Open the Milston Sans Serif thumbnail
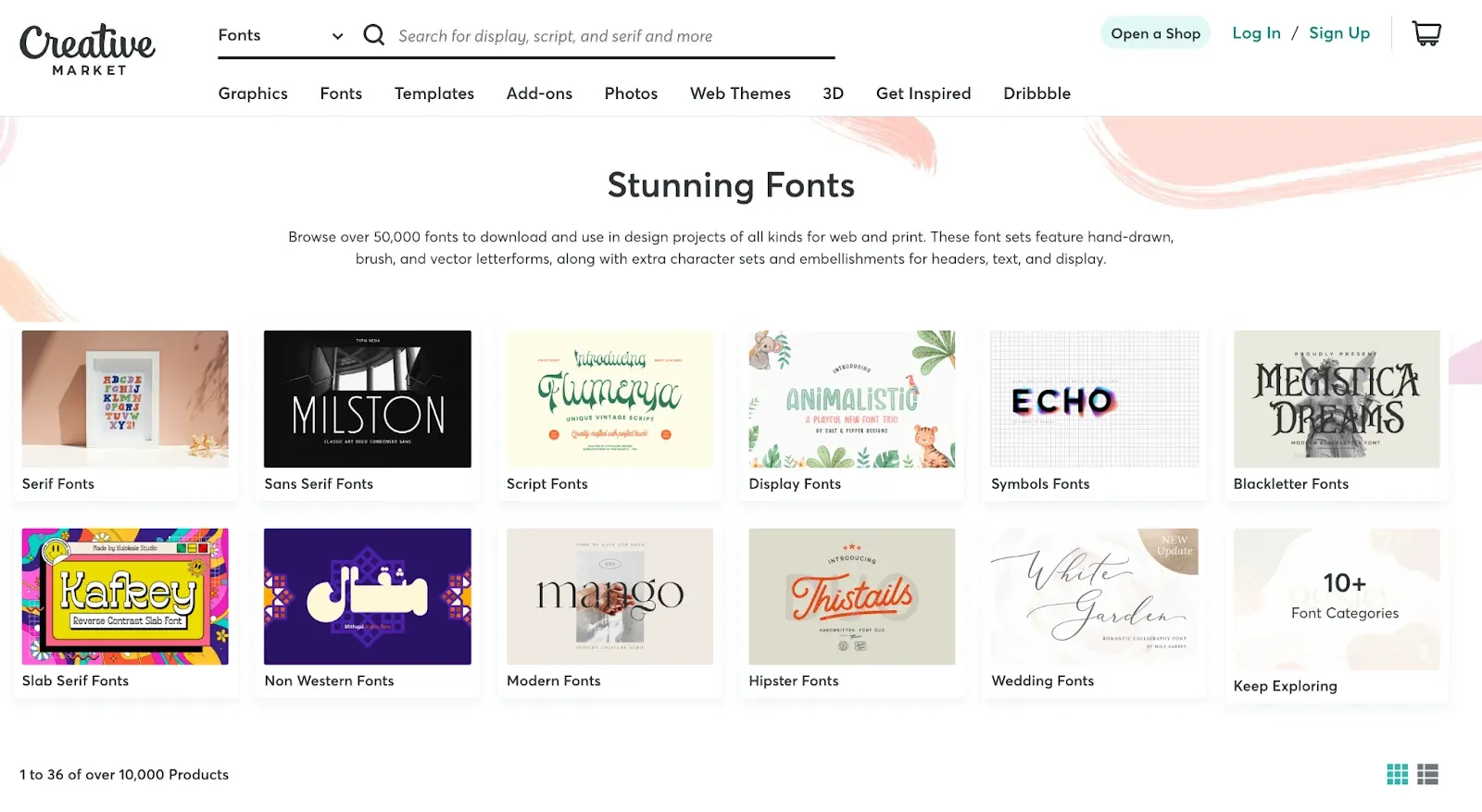Screen dimensions: 1482x812 coord(368,399)
